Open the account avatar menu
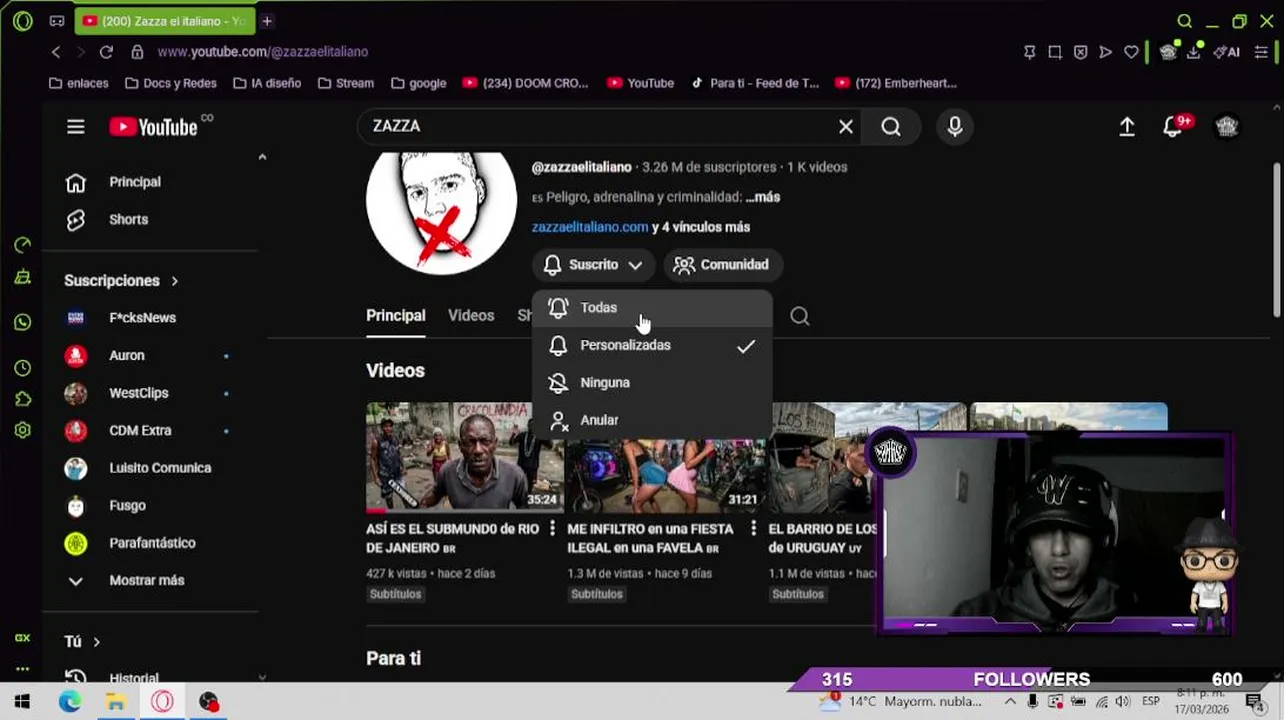 [1227, 127]
